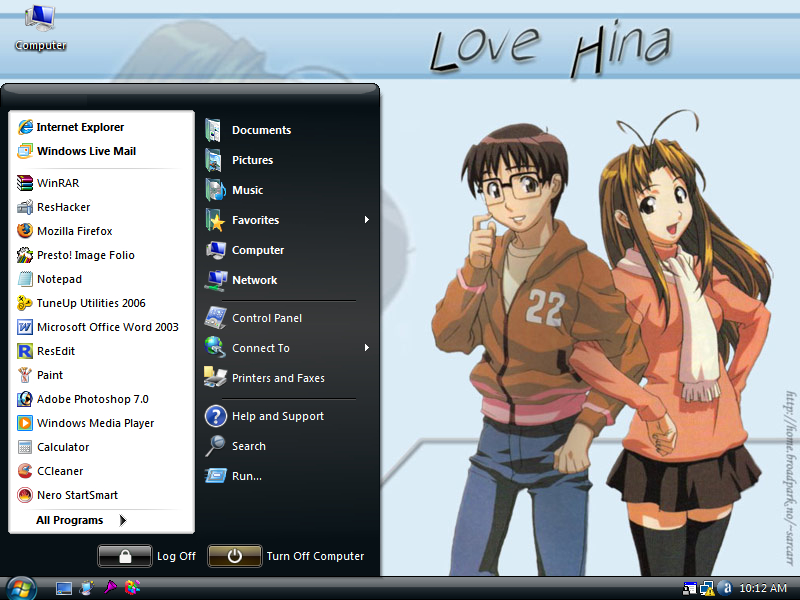
Task: Expand the Connect To submenu arrow
Action: pos(366,348)
